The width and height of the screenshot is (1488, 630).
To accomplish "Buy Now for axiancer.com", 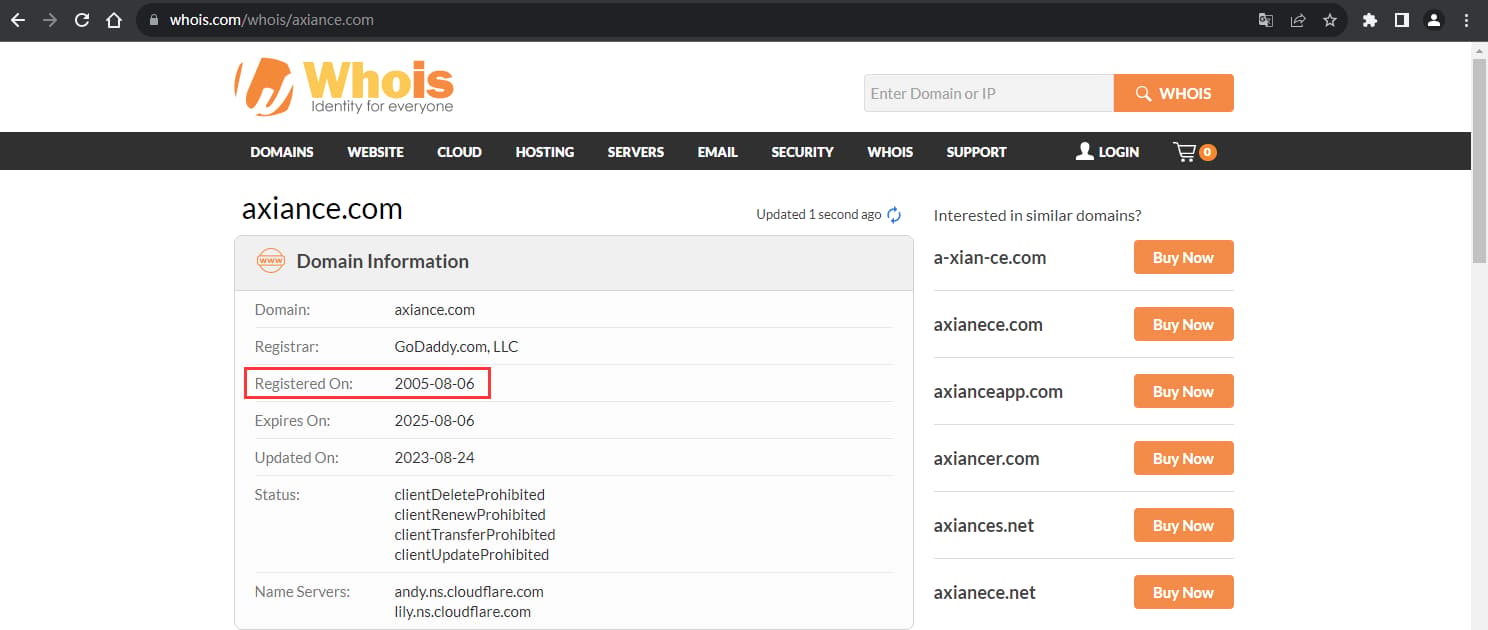I will [1184, 458].
